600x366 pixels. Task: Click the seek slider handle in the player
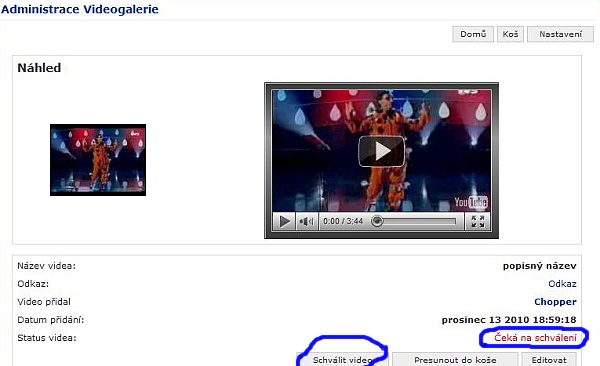[x=377, y=221]
